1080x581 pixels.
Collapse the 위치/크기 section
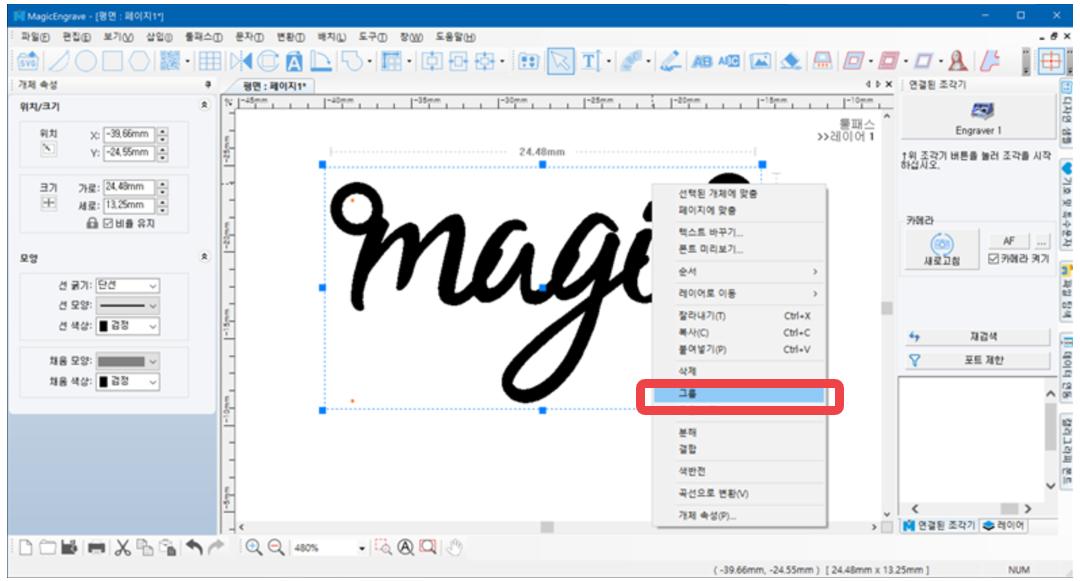click(x=204, y=105)
